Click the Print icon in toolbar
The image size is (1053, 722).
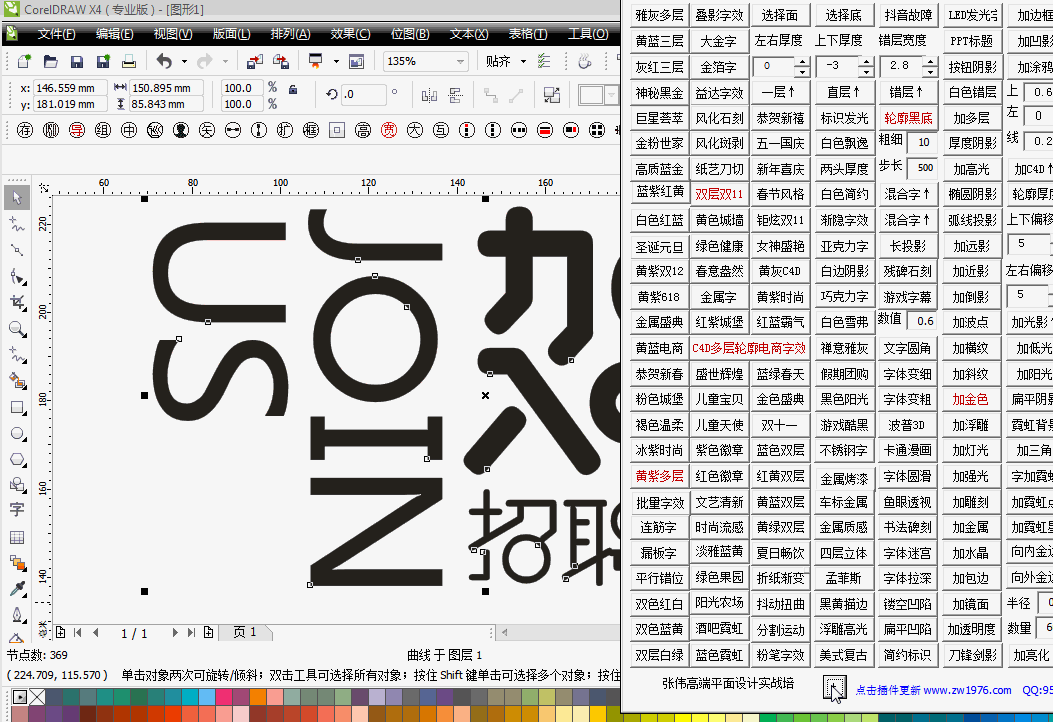129,61
